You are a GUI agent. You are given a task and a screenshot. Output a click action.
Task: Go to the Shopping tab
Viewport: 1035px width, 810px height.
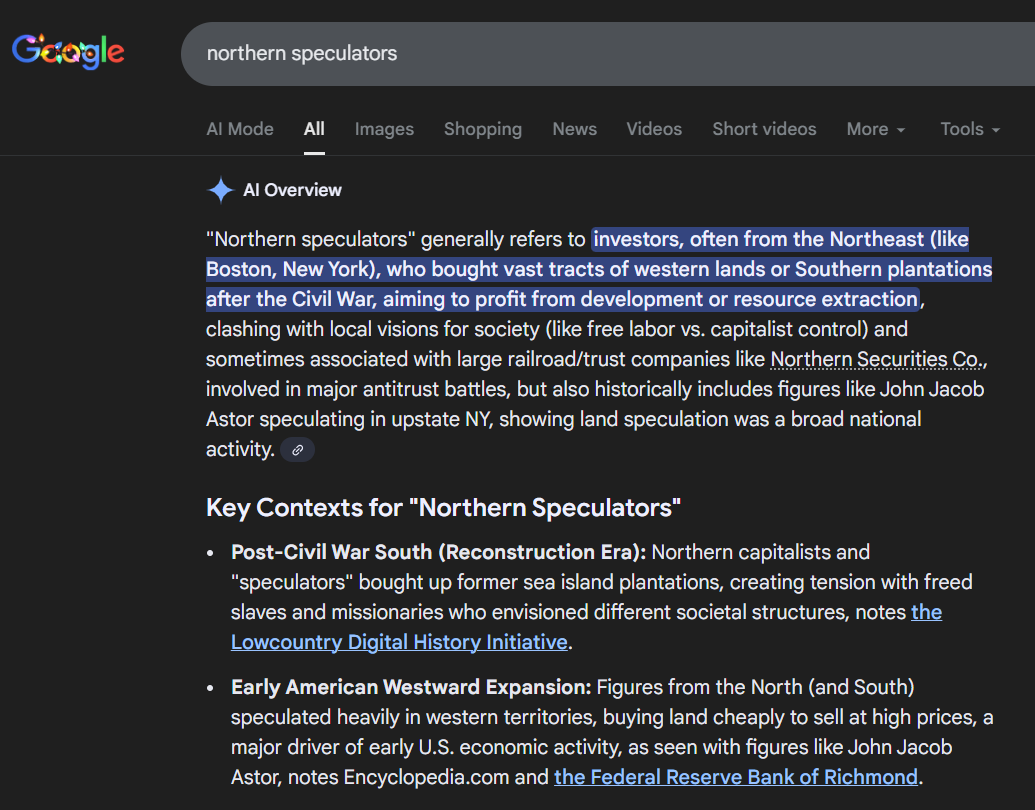click(483, 129)
